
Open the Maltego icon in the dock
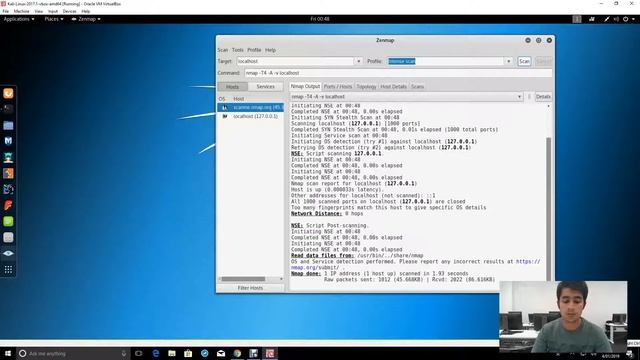(8, 189)
